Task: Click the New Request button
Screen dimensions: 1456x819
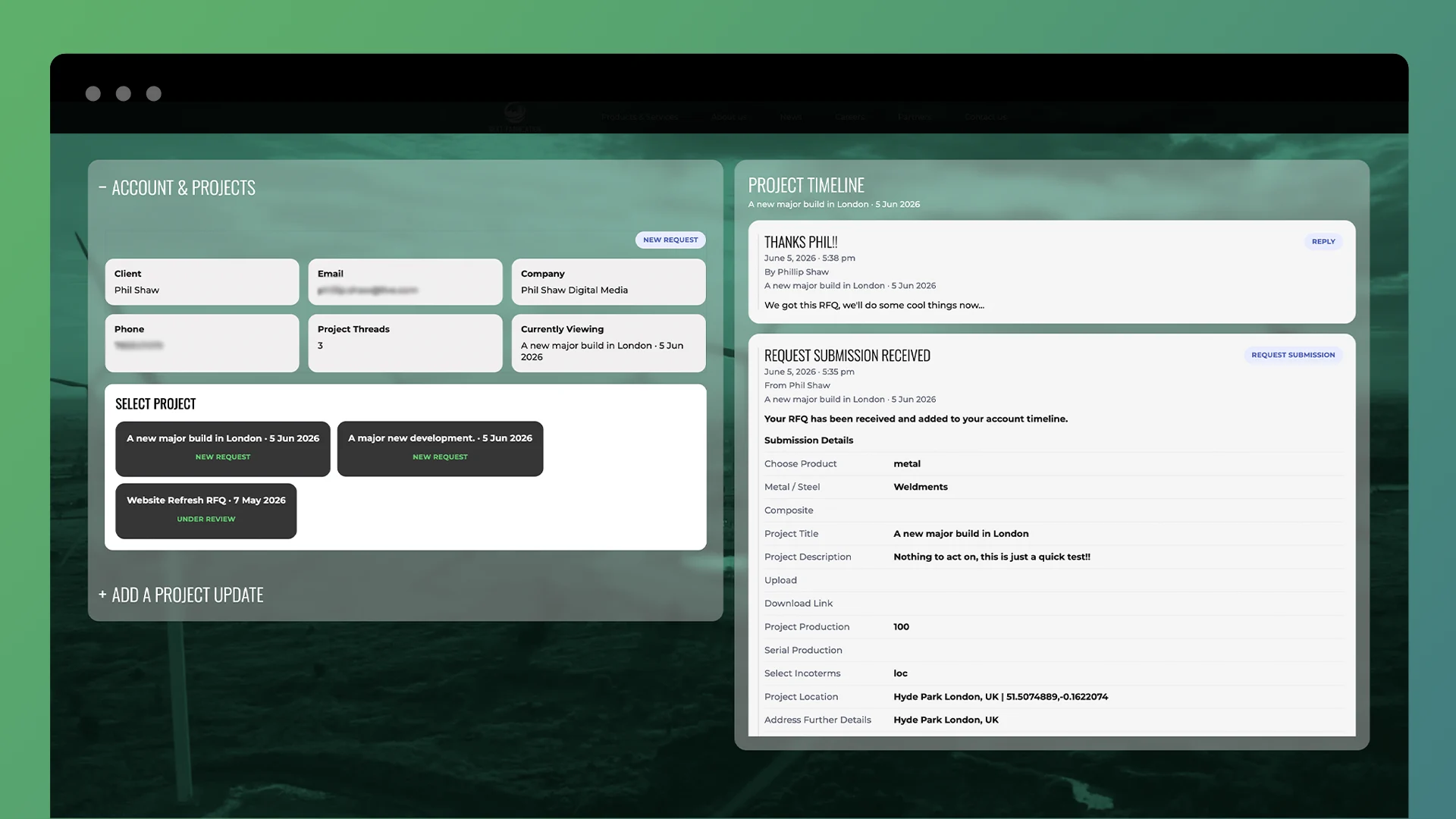Action: [x=670, y=240]
